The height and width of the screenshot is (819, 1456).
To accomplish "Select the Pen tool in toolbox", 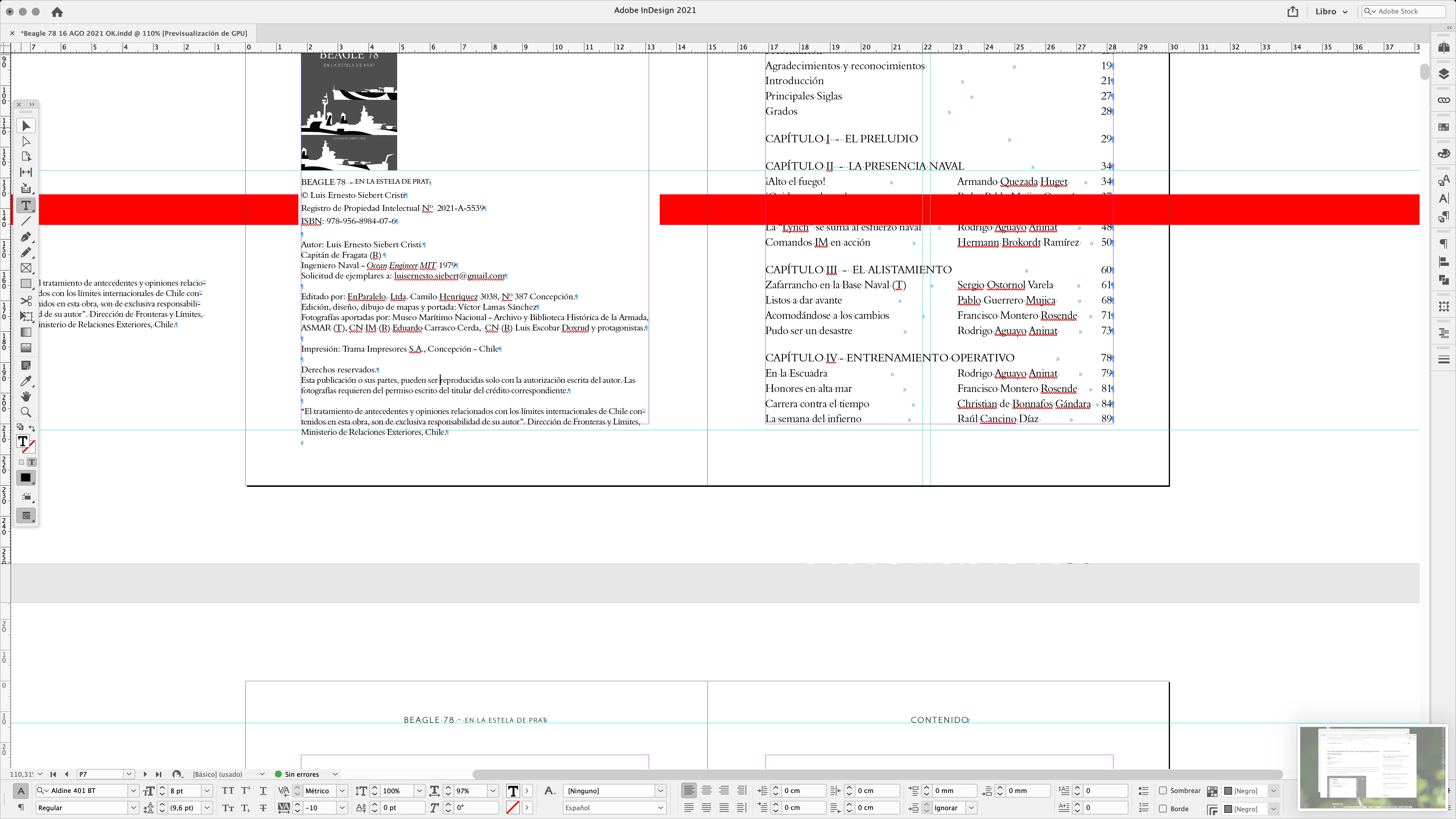I will pyautogui.click(x=26, y=237).
